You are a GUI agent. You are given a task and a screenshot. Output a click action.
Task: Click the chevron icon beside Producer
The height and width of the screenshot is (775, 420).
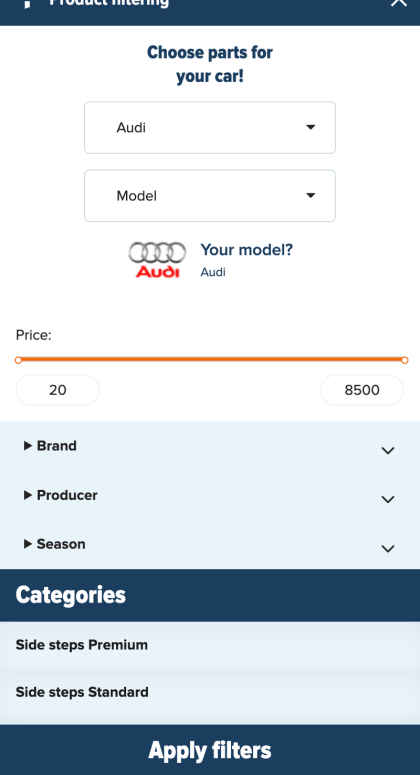(x=388, y=499)
